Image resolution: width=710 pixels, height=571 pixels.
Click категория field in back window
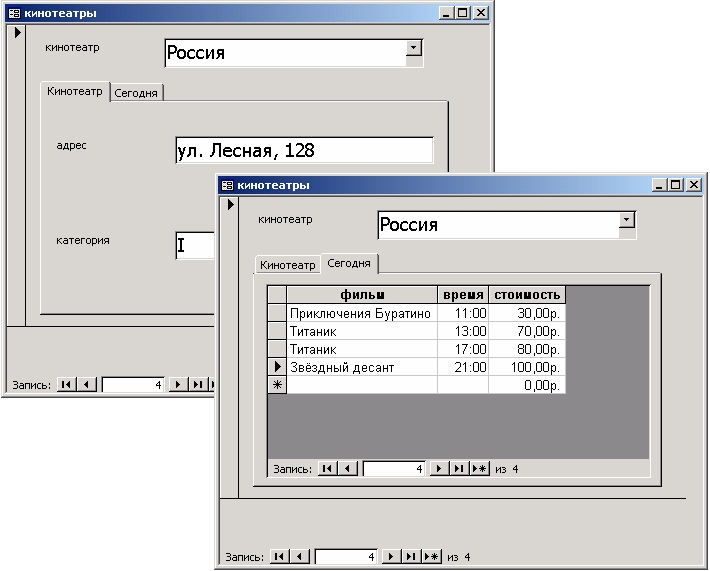[x=195, y=245]
